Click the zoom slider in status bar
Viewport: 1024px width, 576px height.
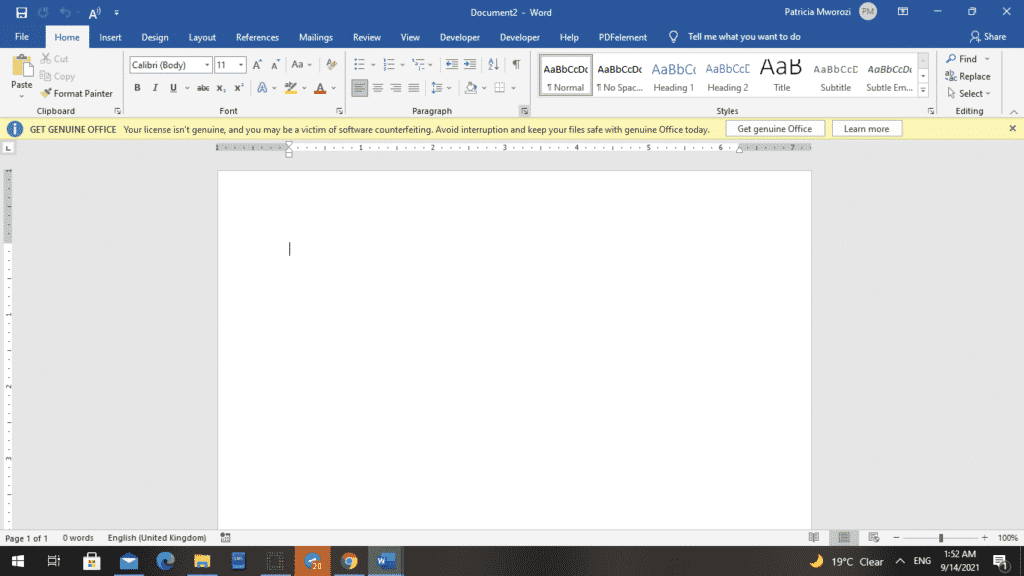[x=940, y=538]
